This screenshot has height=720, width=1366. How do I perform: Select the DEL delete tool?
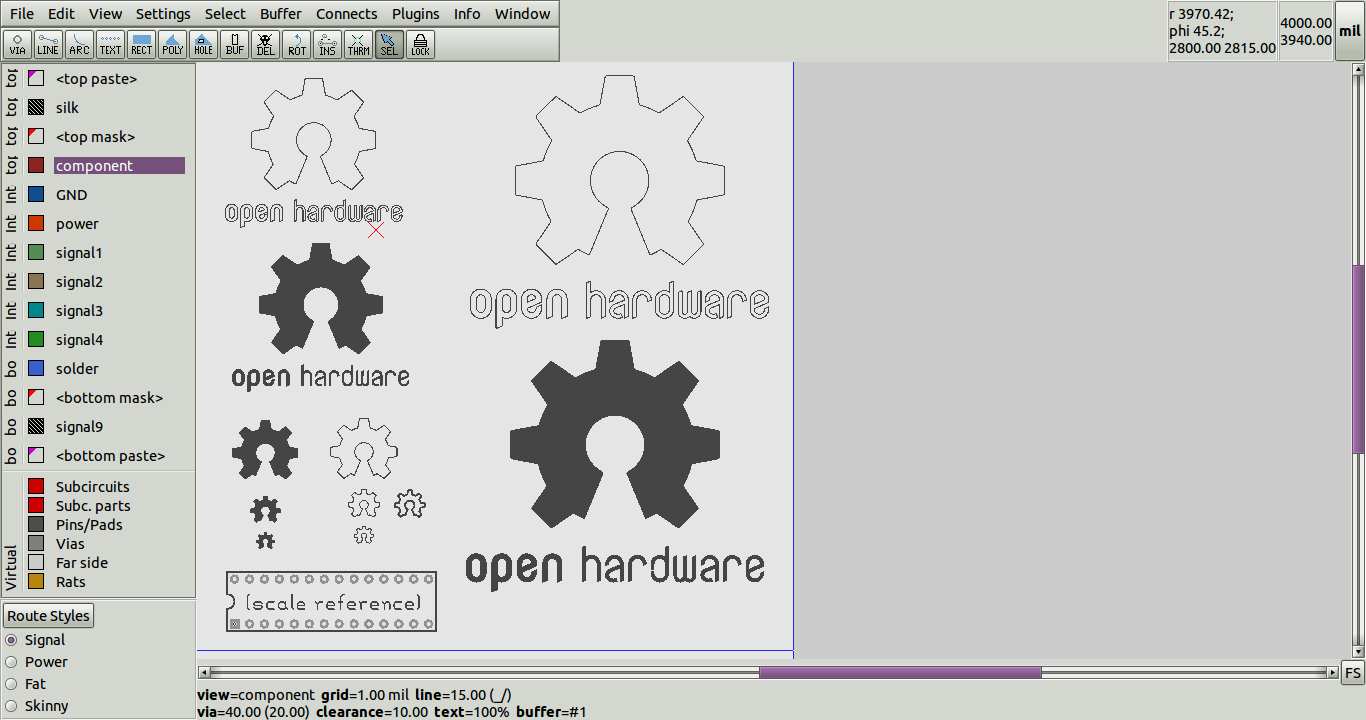point(265,44)
